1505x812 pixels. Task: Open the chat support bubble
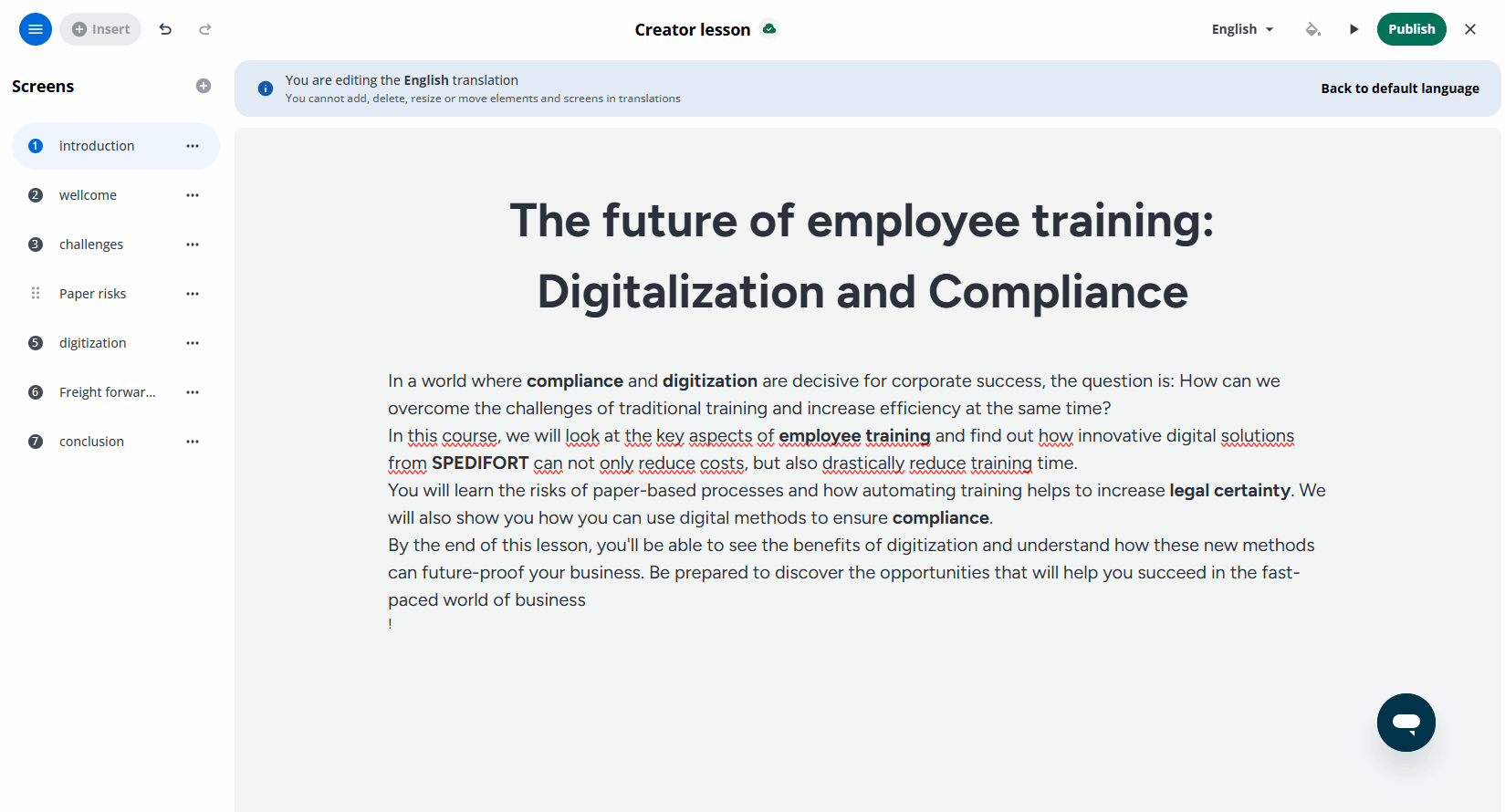[1406, 723]
